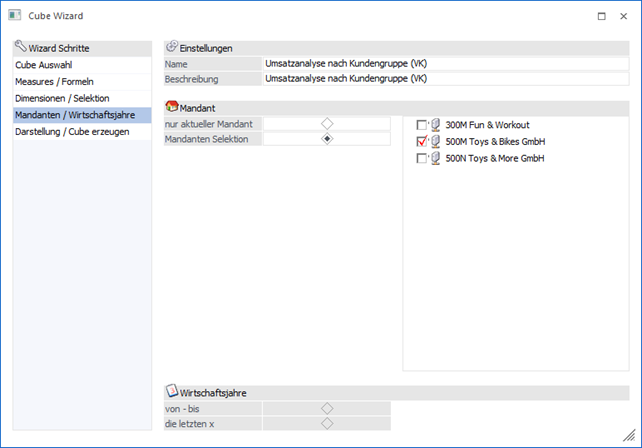Click the 500M Toys & Bikes company icon
642x448 pixels.
tap(435, 142)
